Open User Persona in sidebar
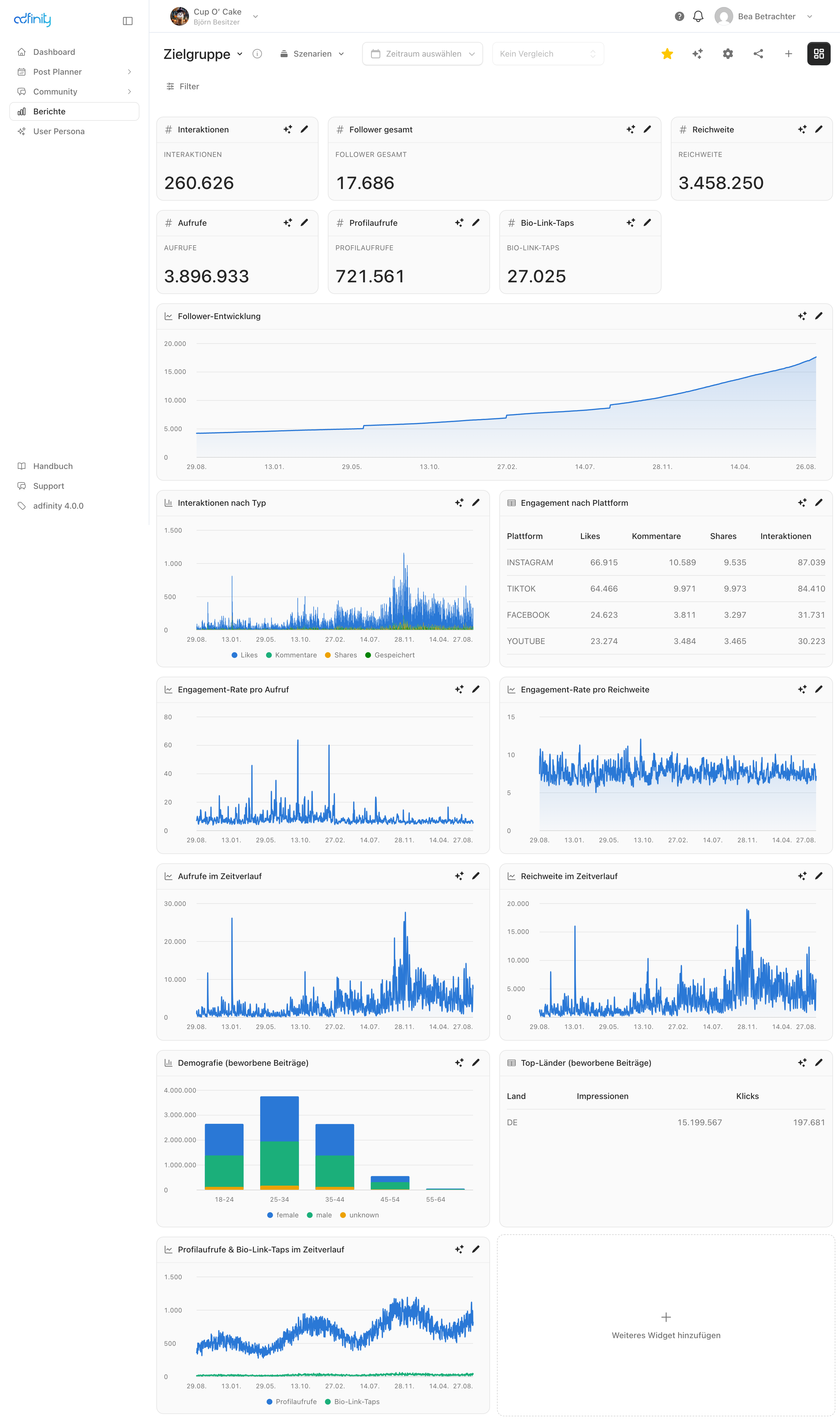840x1428 pixels. [x=74, y=132]
